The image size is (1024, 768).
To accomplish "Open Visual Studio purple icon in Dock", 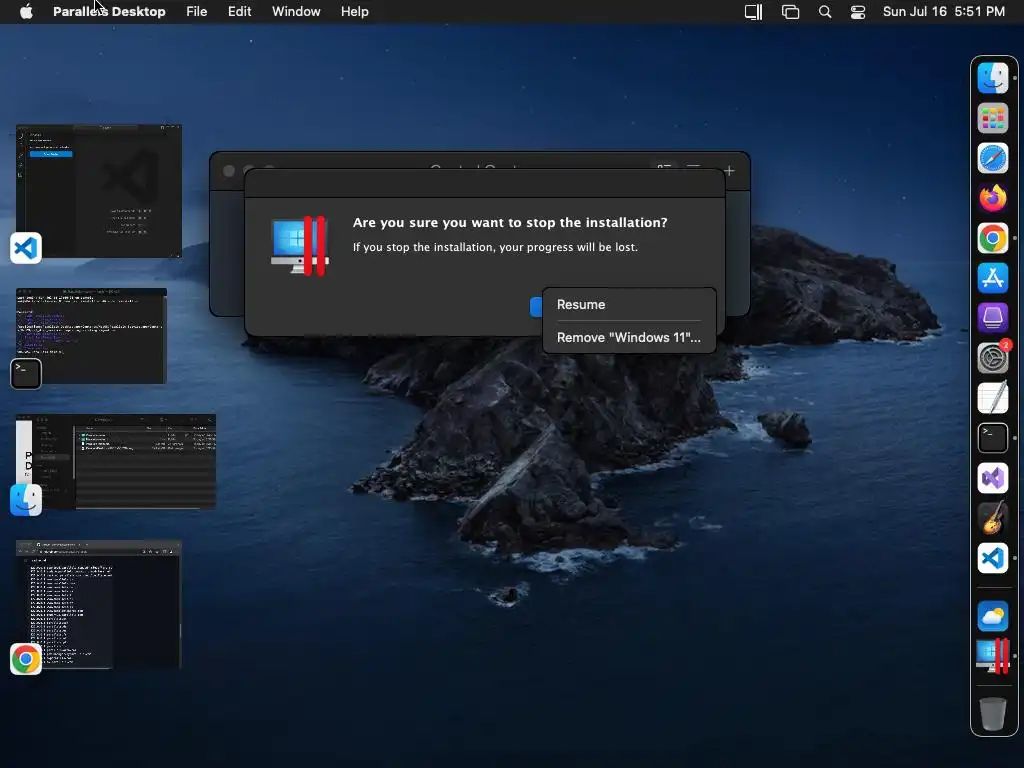I will coord(993,478).
